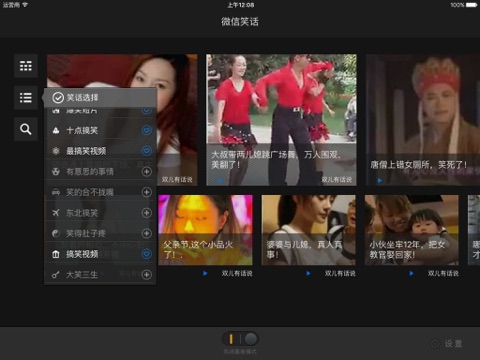The height and width of the screenshot is (360, 480).
Task: Select the 笑话选择 header item
Action: [100, 98]
